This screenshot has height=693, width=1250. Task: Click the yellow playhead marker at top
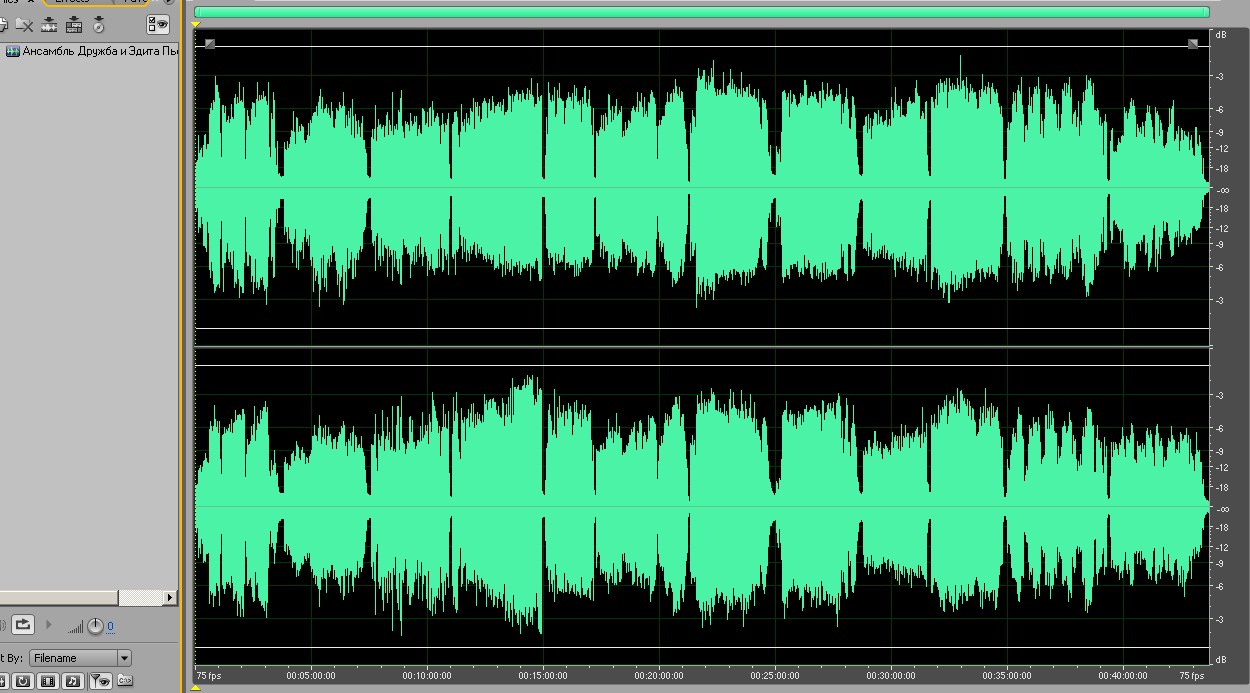(196, 24)
